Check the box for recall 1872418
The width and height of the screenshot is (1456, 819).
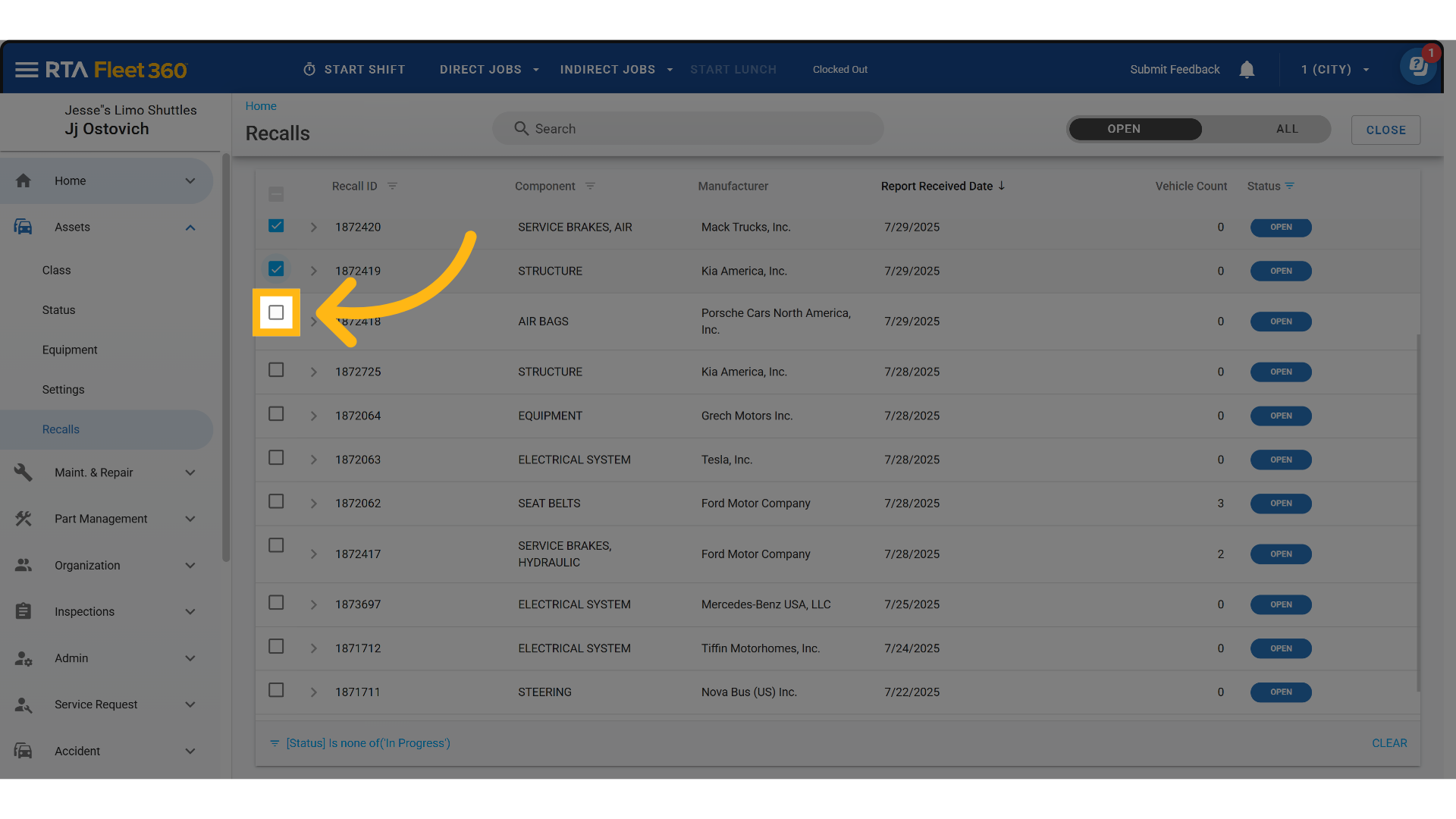click(x=276, y=312)
